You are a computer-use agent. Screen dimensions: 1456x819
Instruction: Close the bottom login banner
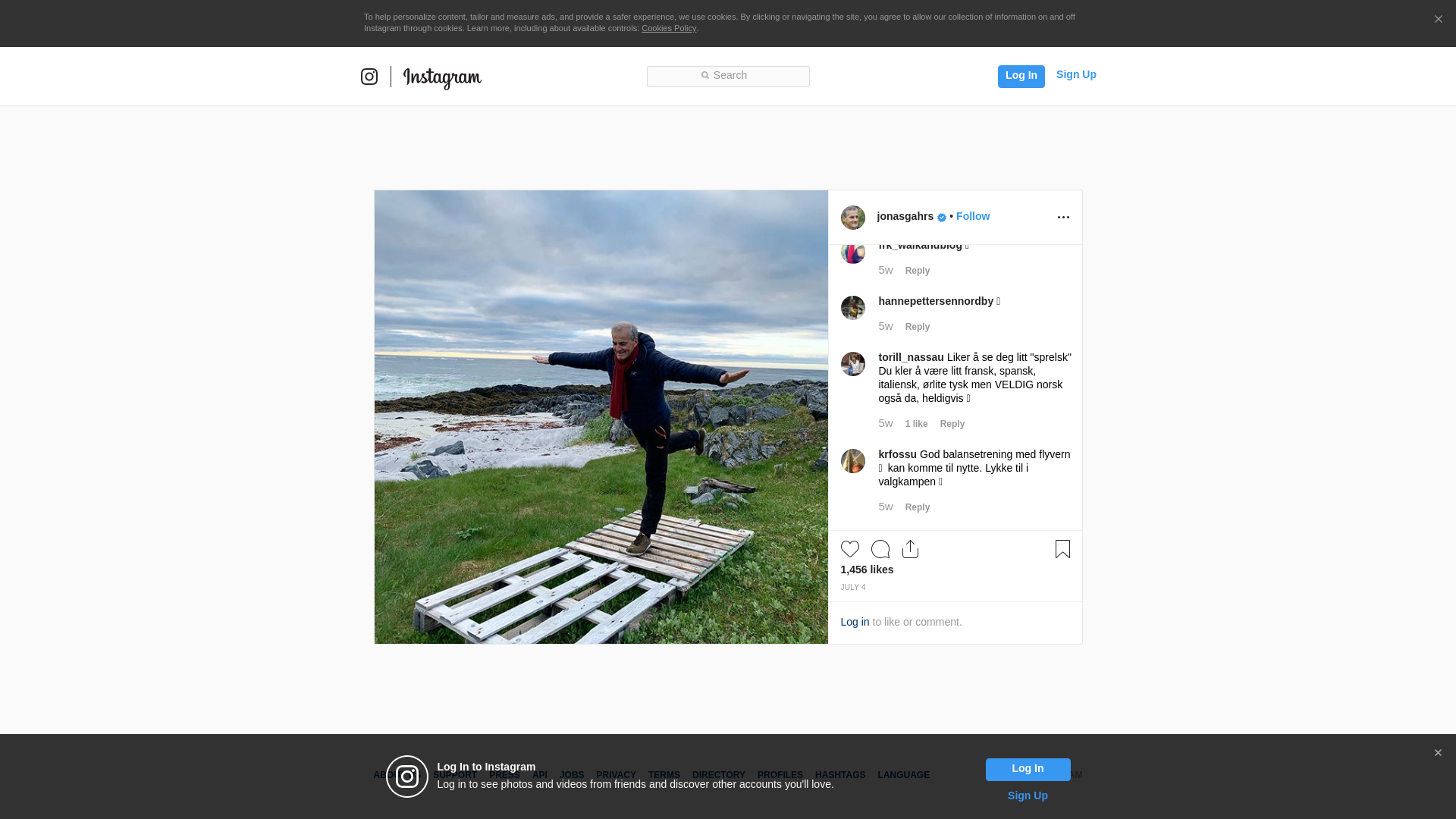coord(1438,753)
